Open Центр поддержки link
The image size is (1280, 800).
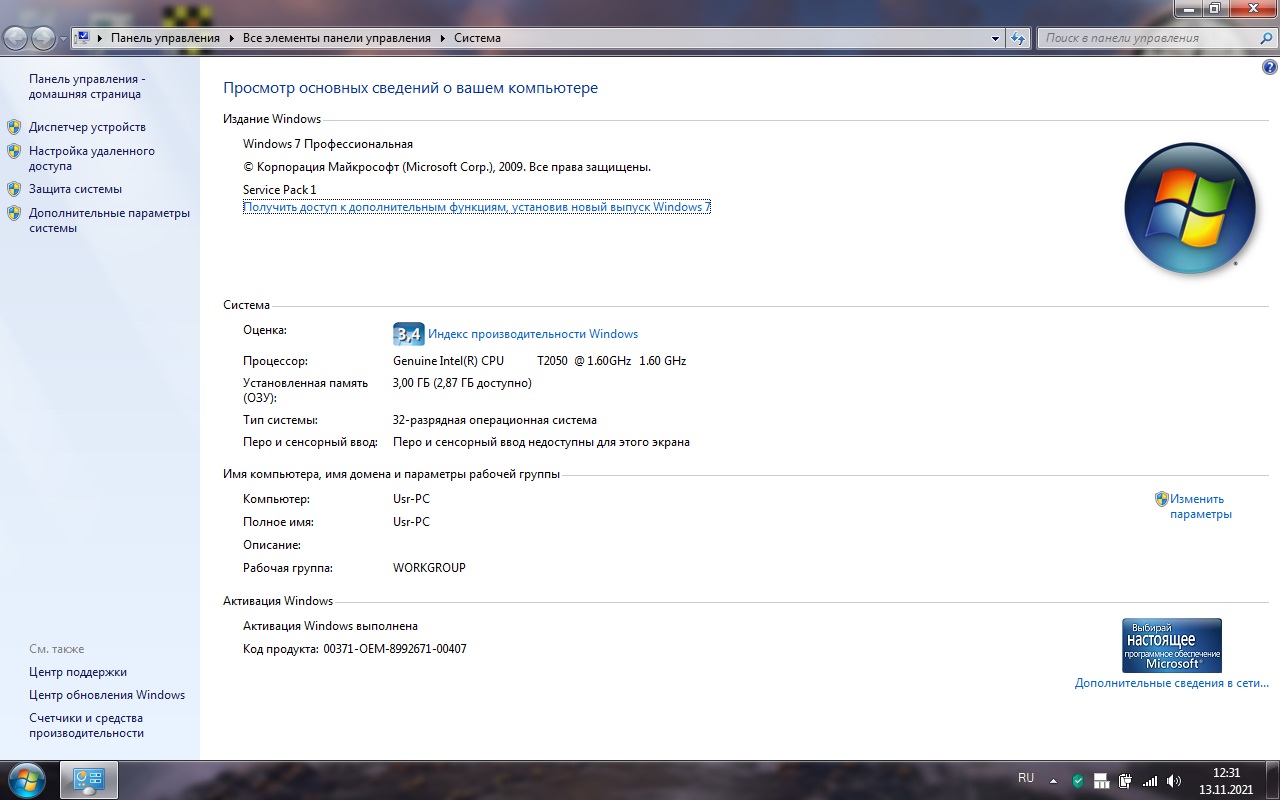pyautogui.click(x=78, y=672)
